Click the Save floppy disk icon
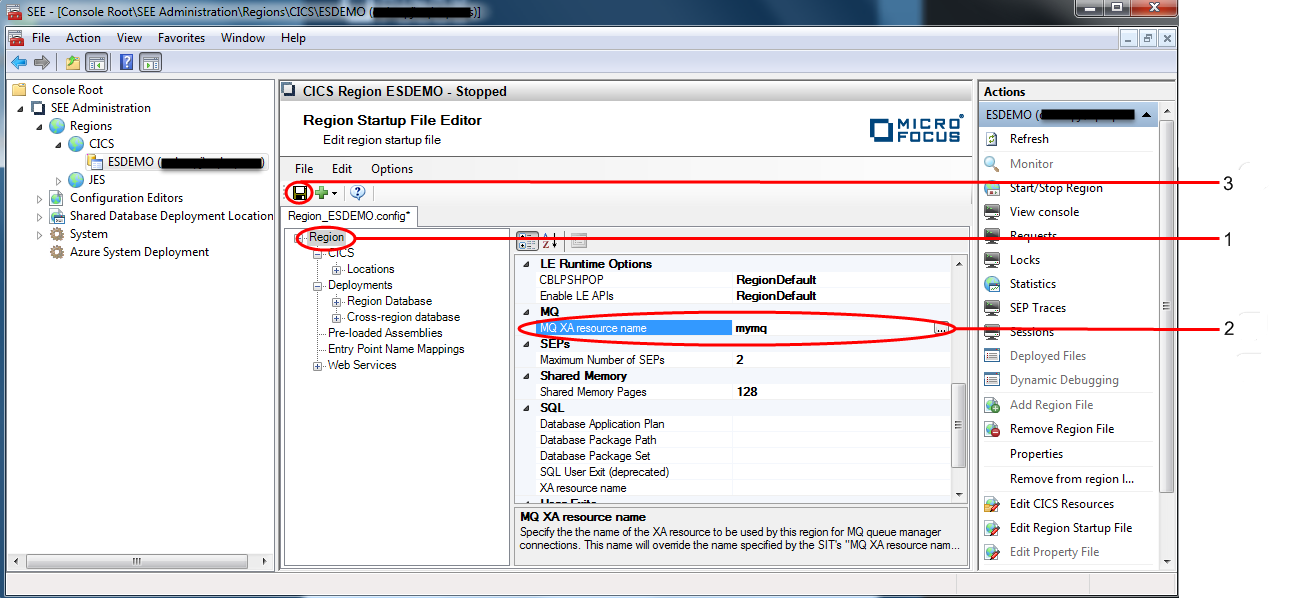1289x598 pixels. pos(299,193)
